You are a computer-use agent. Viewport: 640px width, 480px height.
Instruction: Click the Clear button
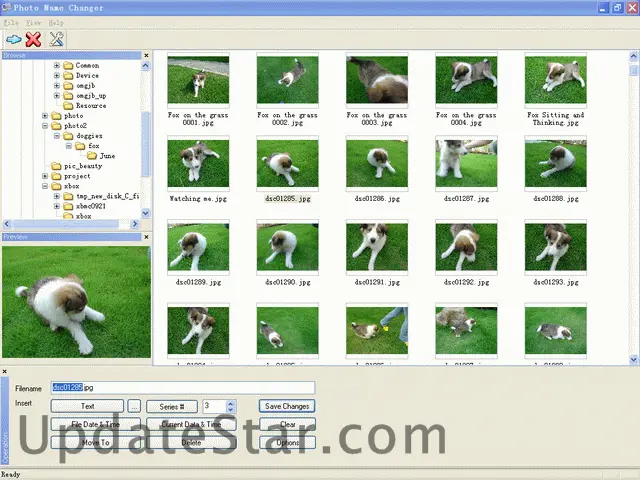[x=287, y=424]
